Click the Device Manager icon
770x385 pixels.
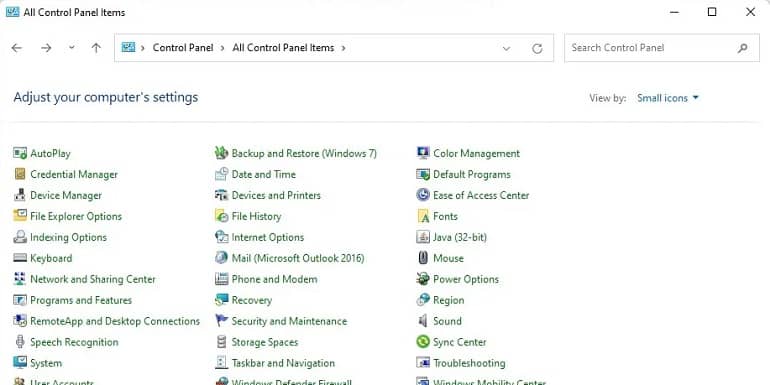click(20, 195)
